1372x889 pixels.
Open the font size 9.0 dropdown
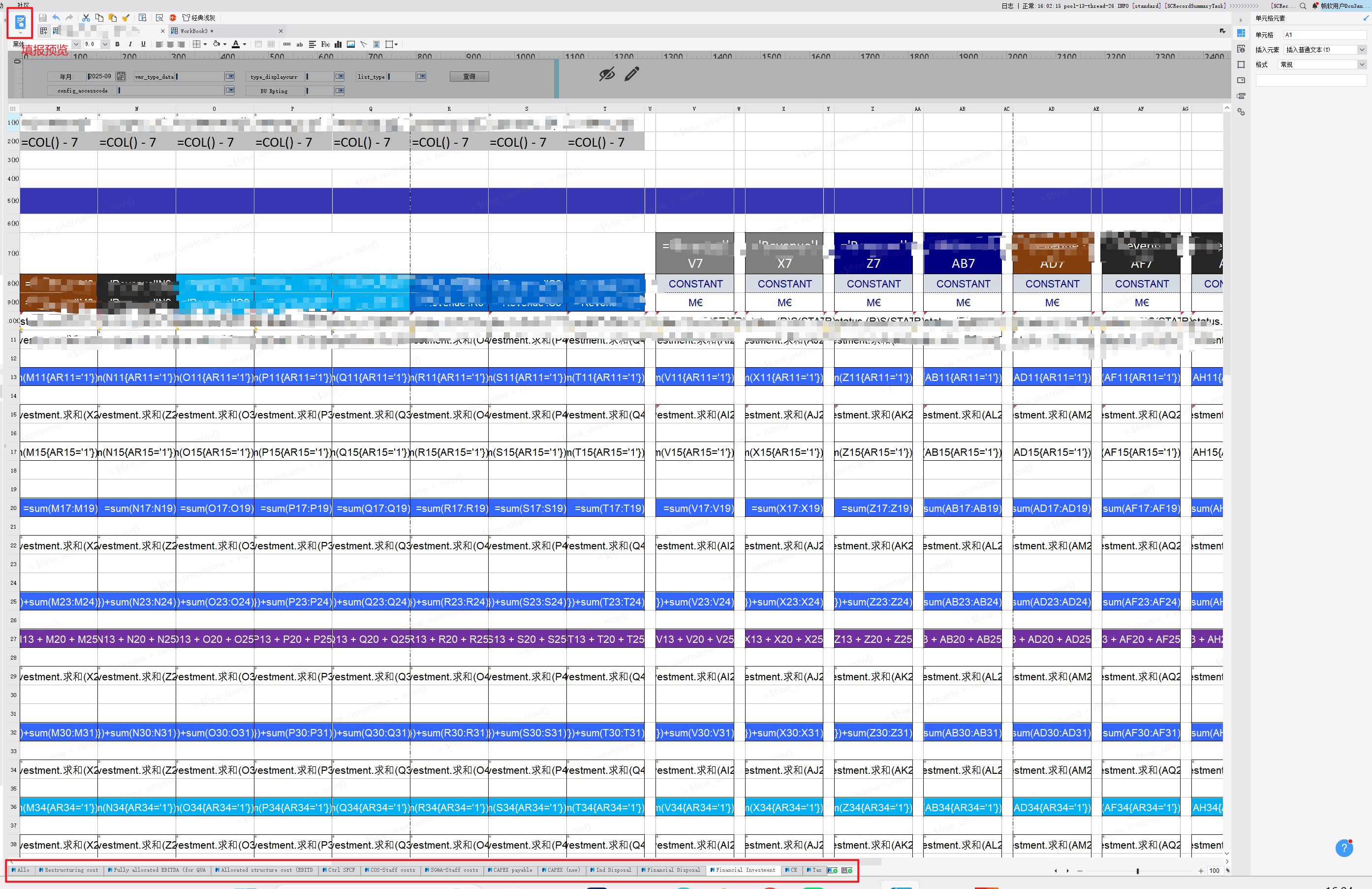click(105, 44)
